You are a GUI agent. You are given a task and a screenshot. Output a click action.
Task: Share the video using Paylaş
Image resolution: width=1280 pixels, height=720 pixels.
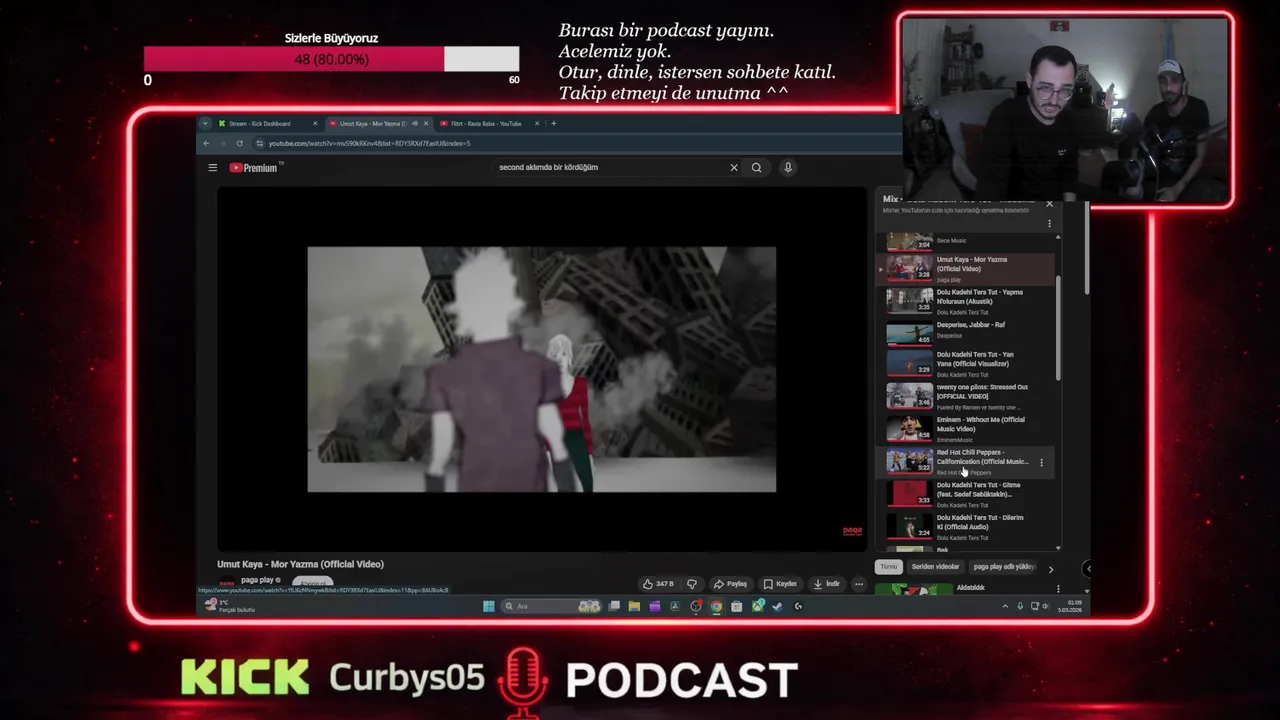click(x=730, y=584)
